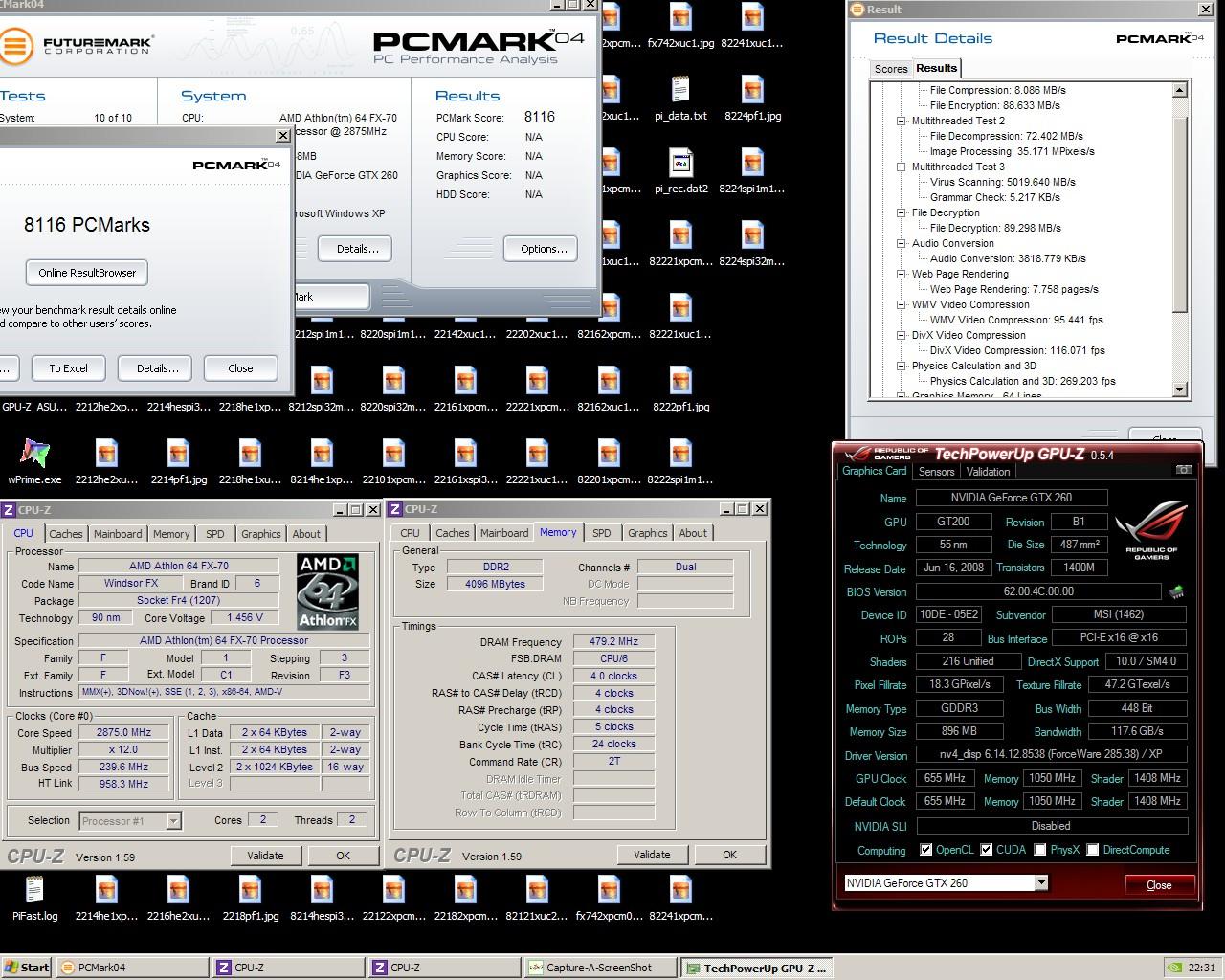
Task: Click the Name field showing NVIDIA GeForce GTX 260
Action: (1012, 498)
